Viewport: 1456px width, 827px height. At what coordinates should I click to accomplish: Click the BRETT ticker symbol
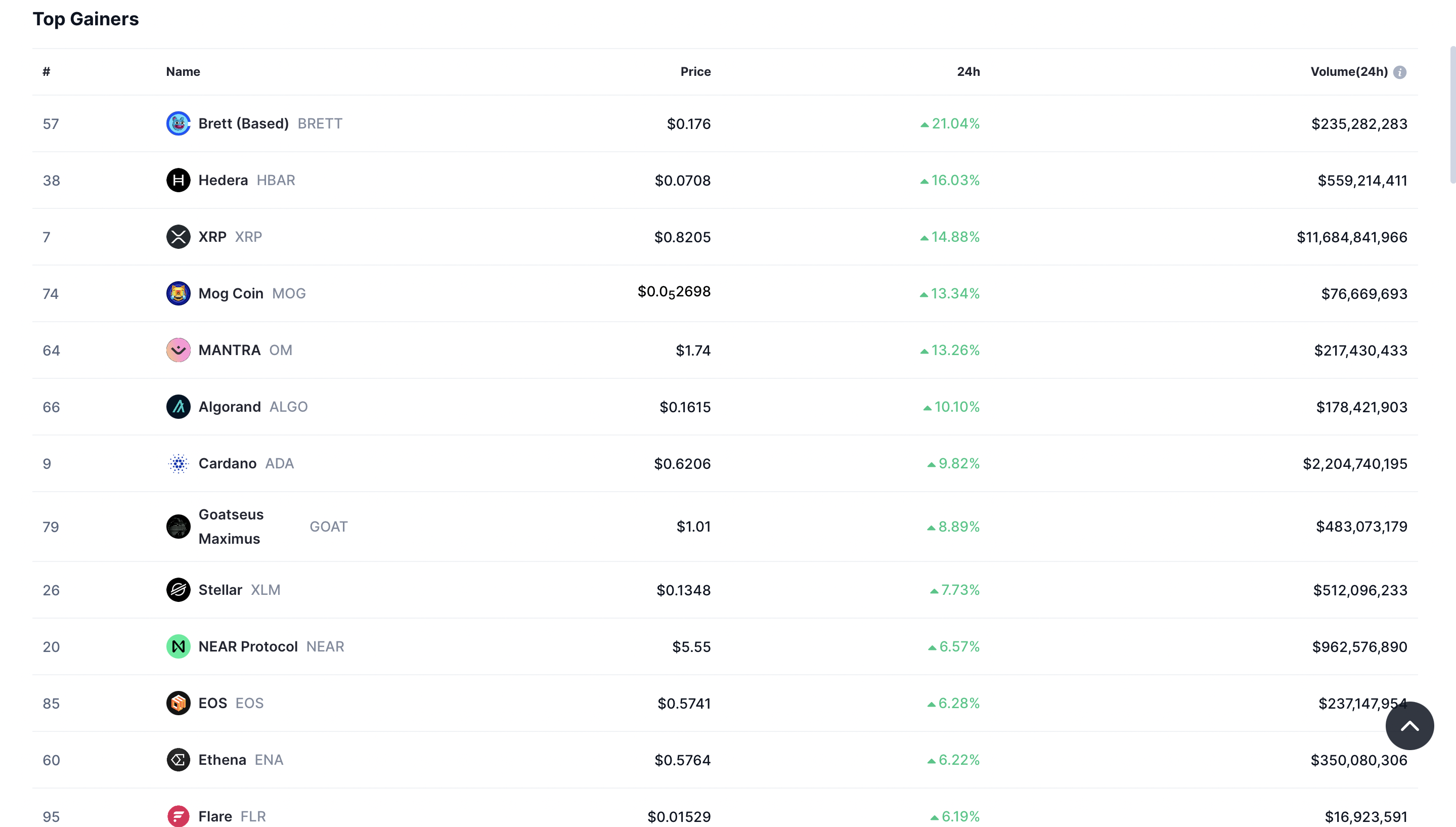coord(320,123)
